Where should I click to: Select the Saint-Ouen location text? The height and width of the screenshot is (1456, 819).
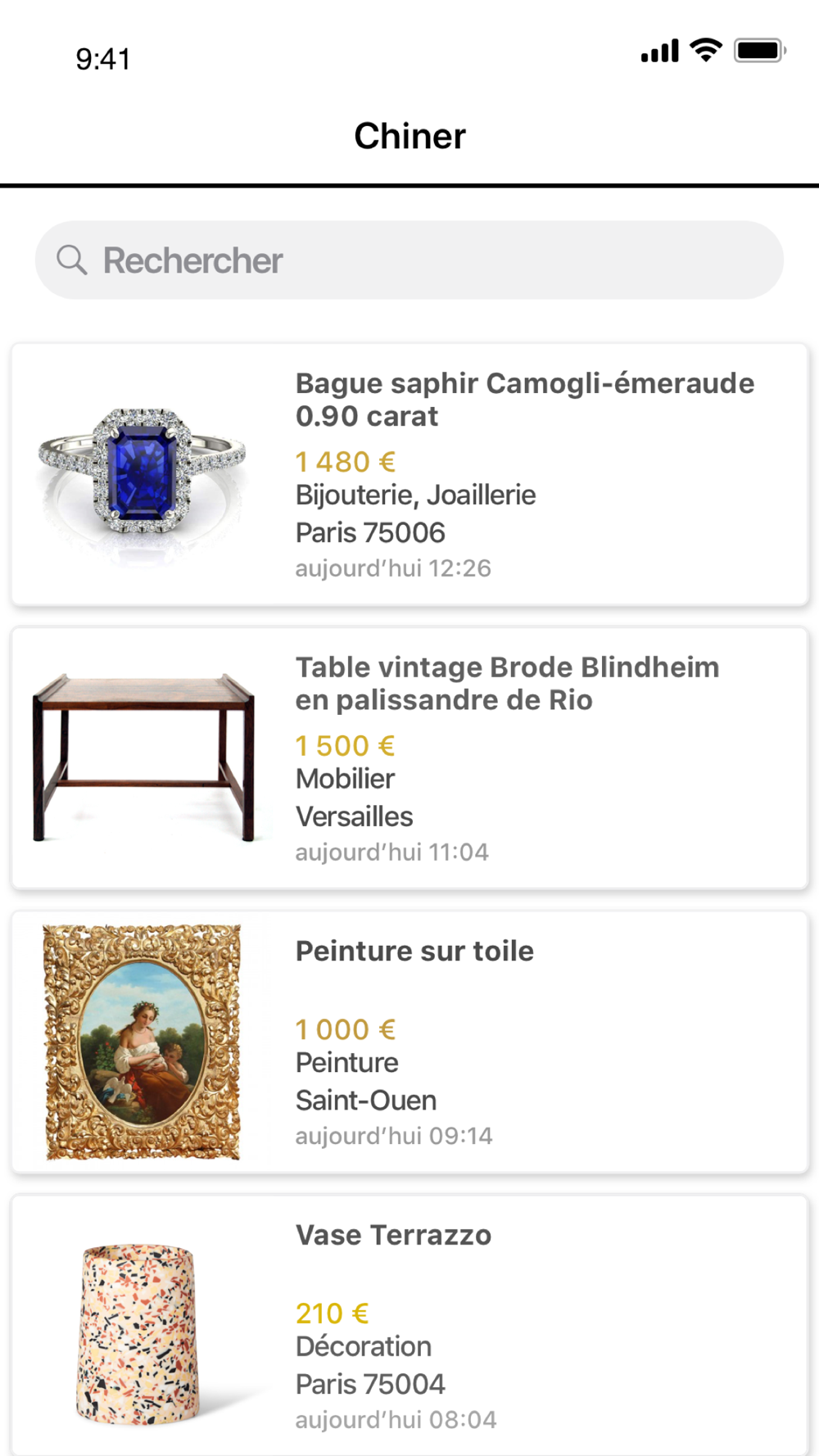tap(365, 1101)
